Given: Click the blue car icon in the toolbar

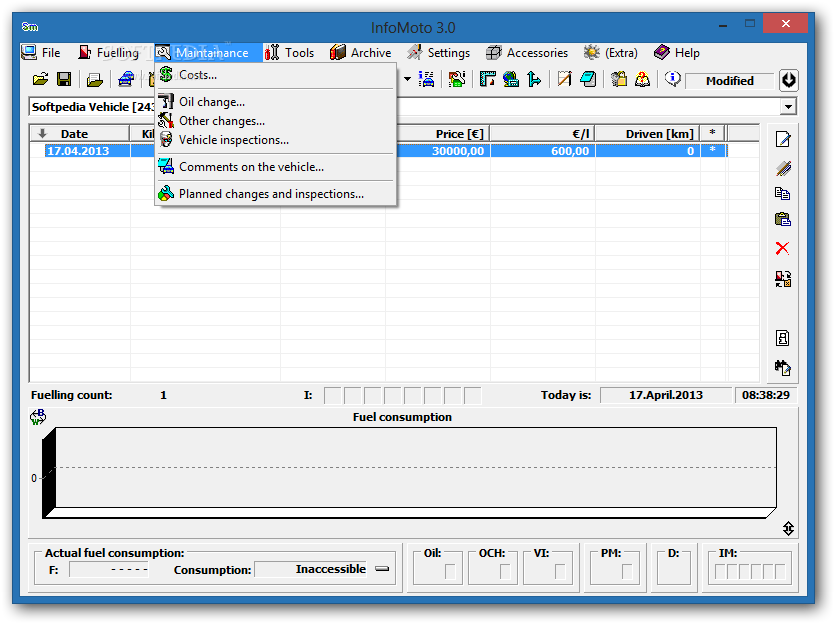Looking at the screenshot, I should pos(126,79).
